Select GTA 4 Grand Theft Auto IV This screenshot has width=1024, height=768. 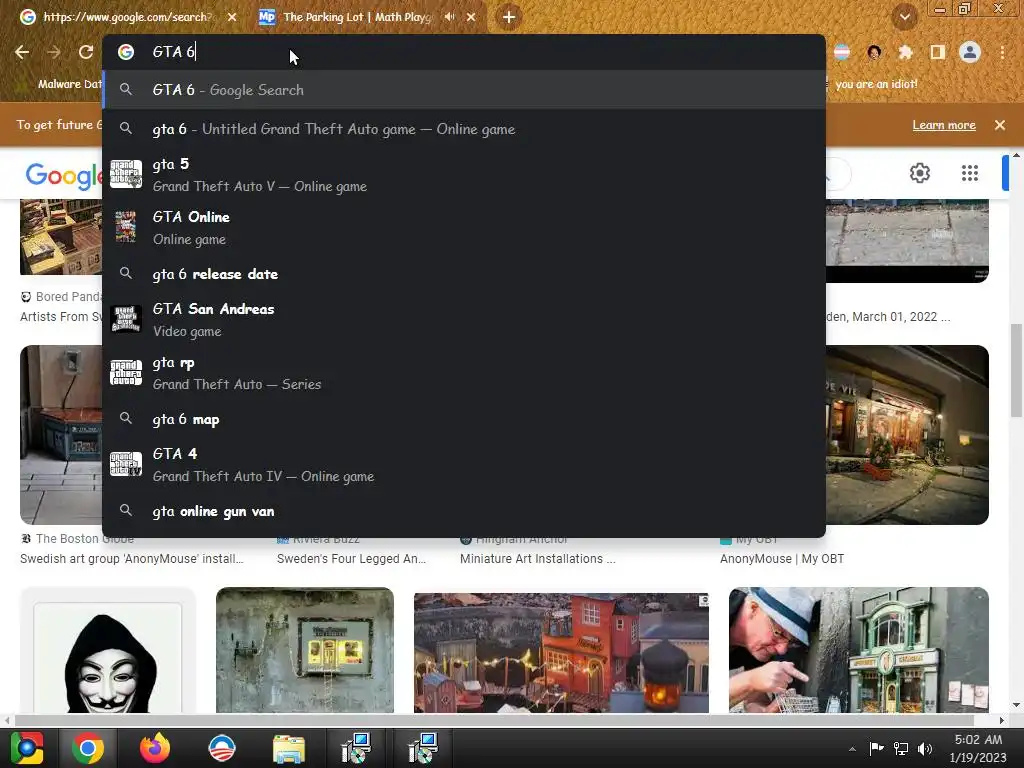464,464
